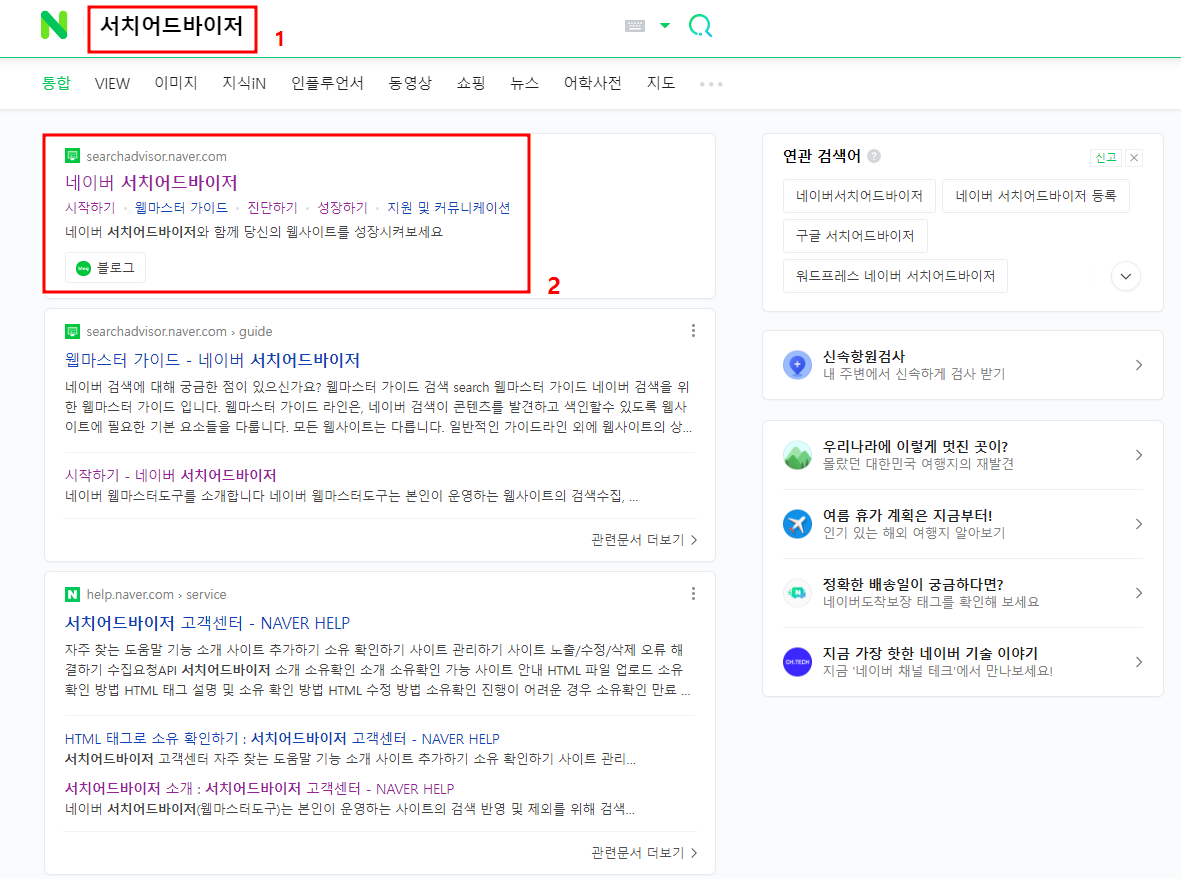Click the green search magnifier icon
Viewport: 1181px width, 879px height.
[700, 25]
